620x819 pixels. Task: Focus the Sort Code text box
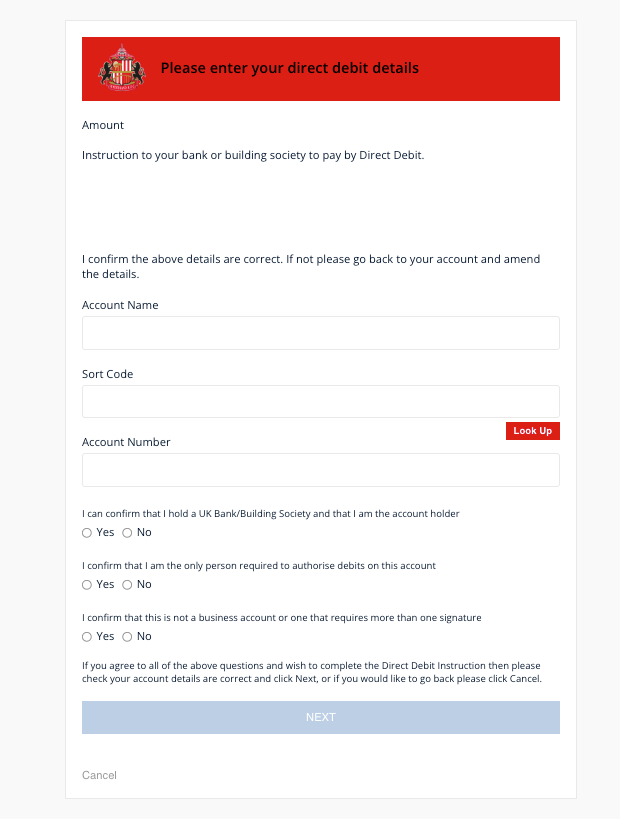(x=320, y=401)
